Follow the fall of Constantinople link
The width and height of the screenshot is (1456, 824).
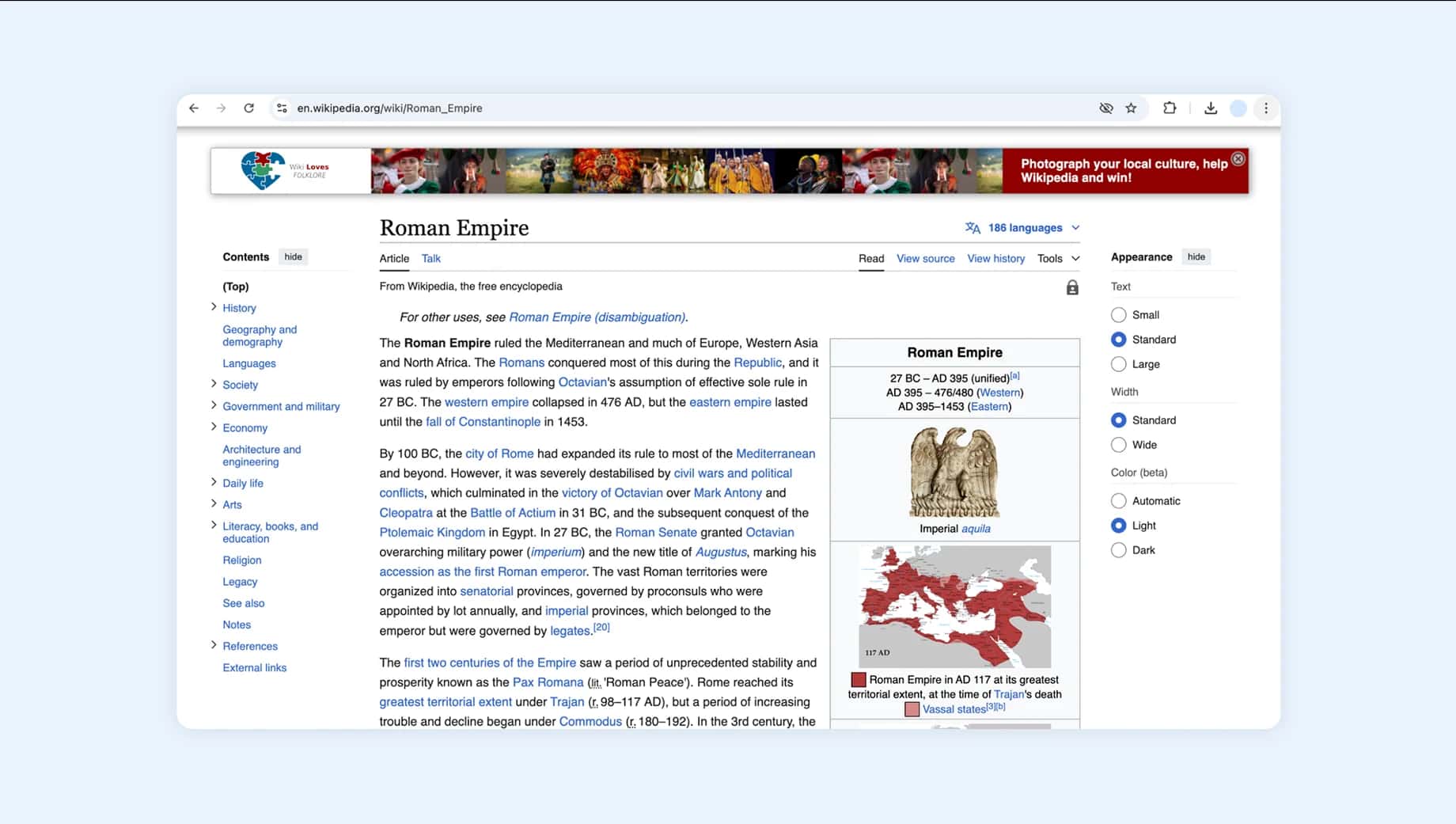483,422
